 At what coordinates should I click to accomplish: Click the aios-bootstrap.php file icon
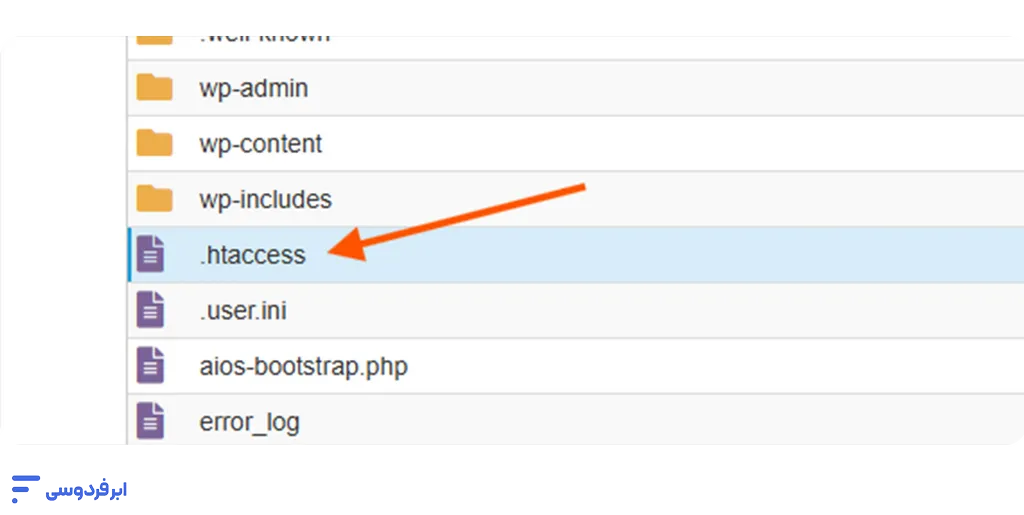click(x=150, y=366)
